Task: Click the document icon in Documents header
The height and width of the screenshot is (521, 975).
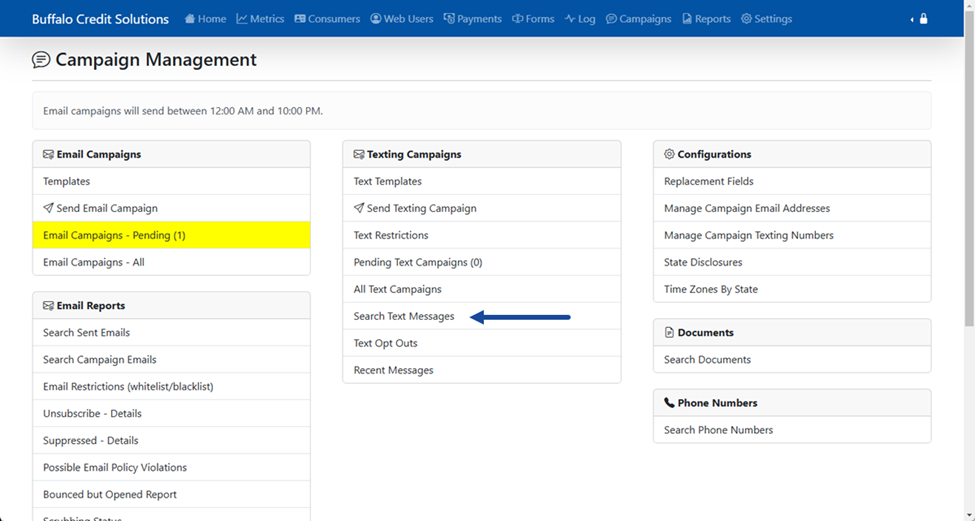Action: pyautogui.click(x=669, y=332)
